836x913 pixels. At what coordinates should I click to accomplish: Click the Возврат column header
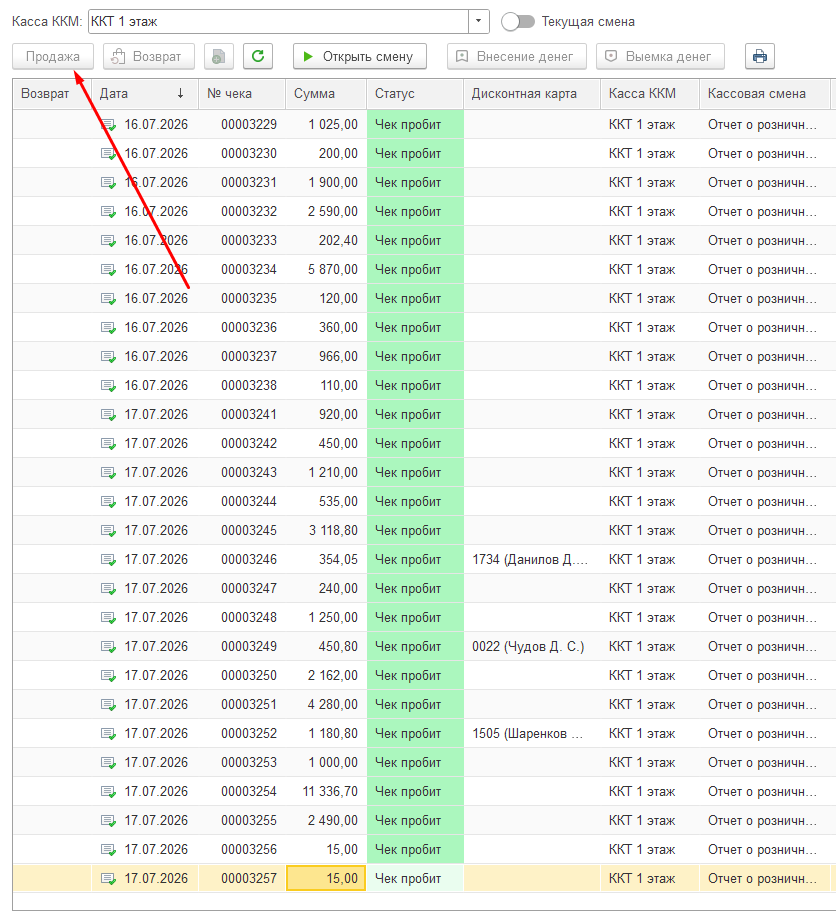[52, 94]
